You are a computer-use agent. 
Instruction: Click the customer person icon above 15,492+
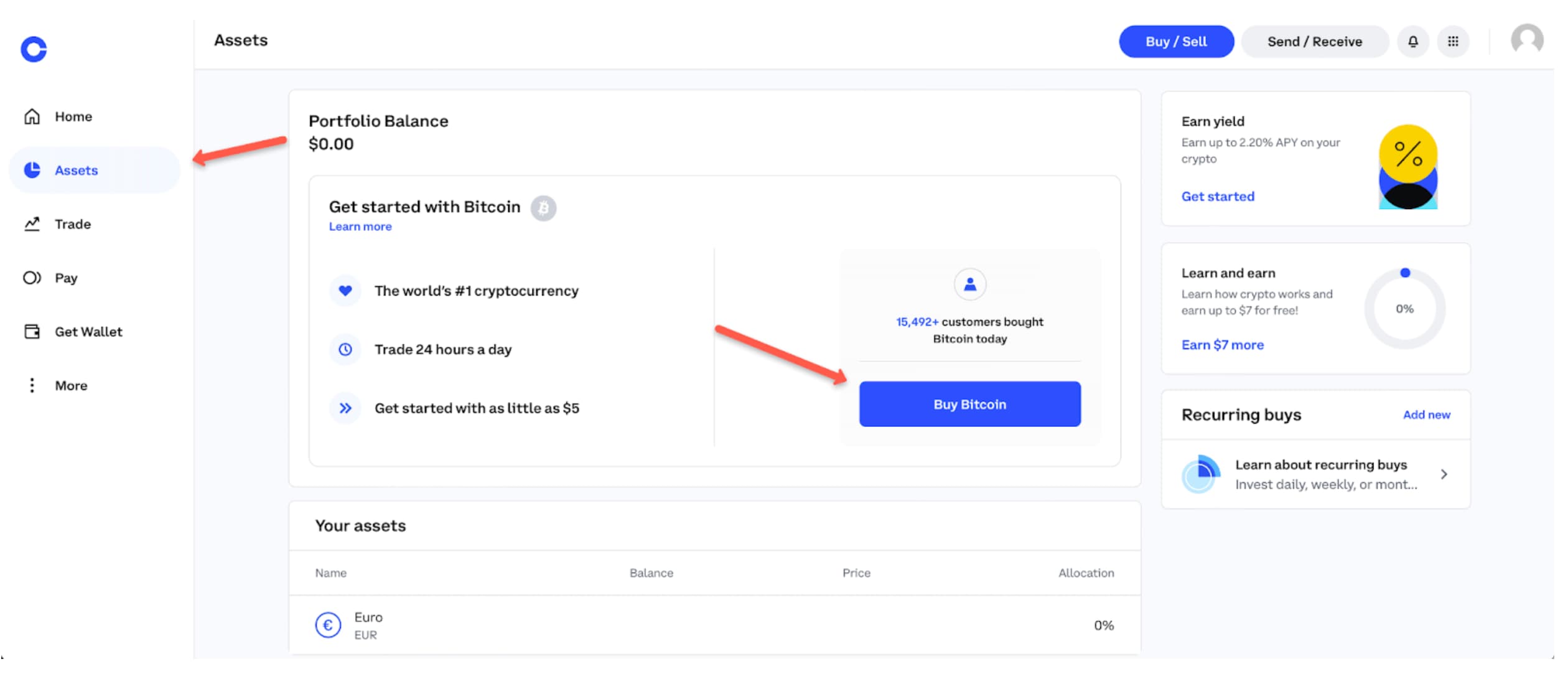tap(970, 285)
